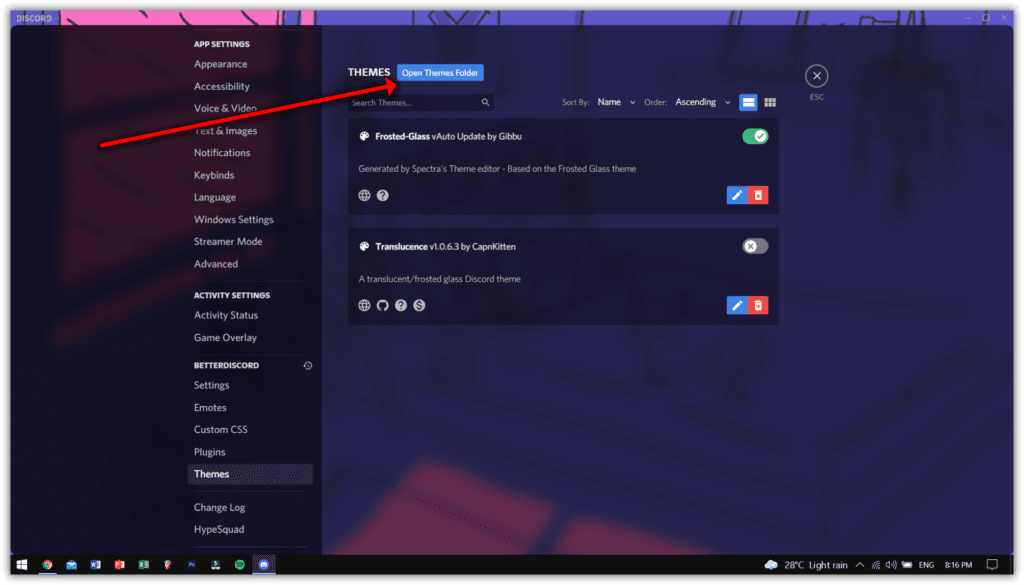
Task: Click Frosted-Glass theme palette icon
Action: coord(364,136)
